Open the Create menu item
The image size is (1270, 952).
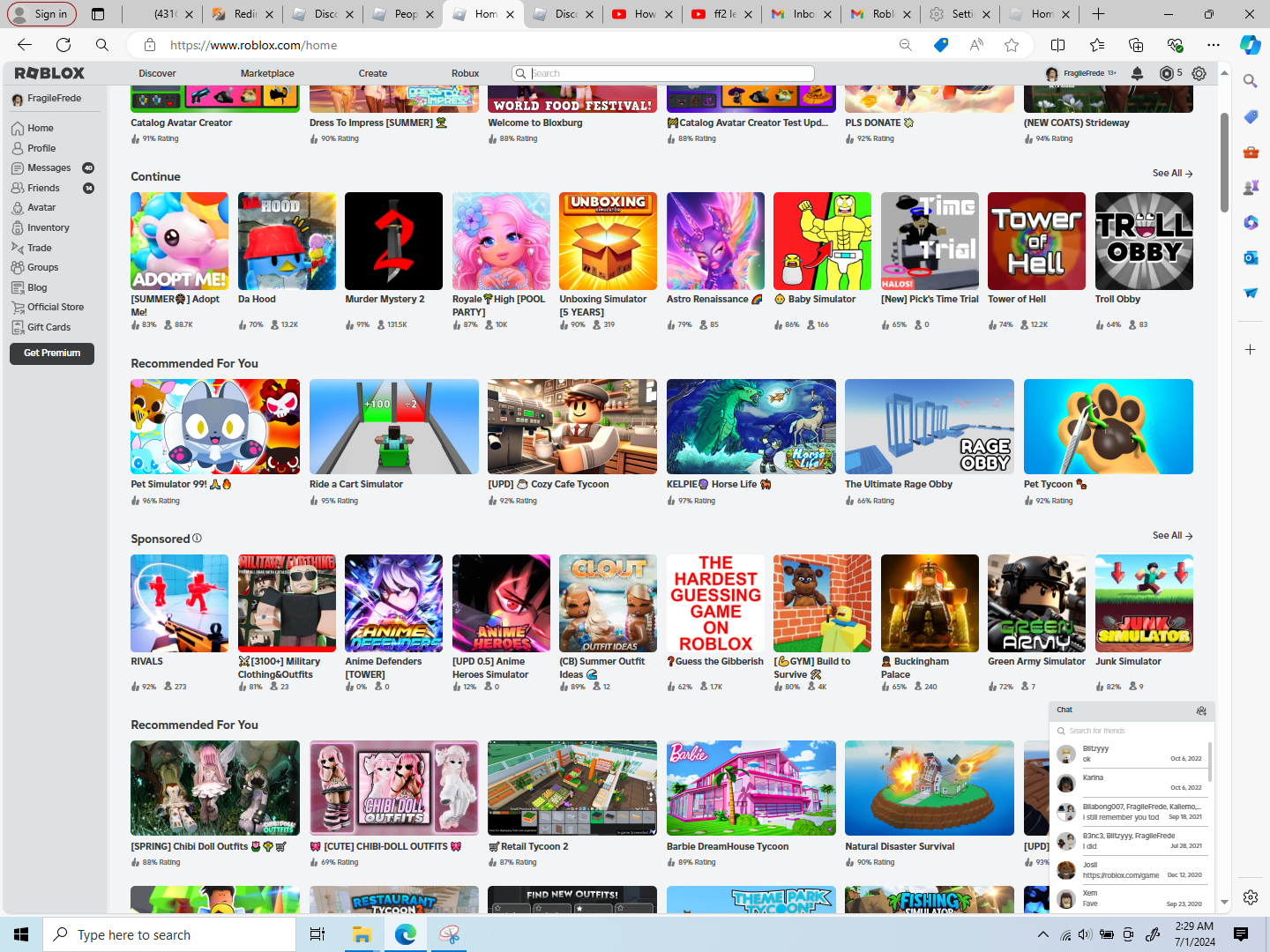click(x=373, y=73)
